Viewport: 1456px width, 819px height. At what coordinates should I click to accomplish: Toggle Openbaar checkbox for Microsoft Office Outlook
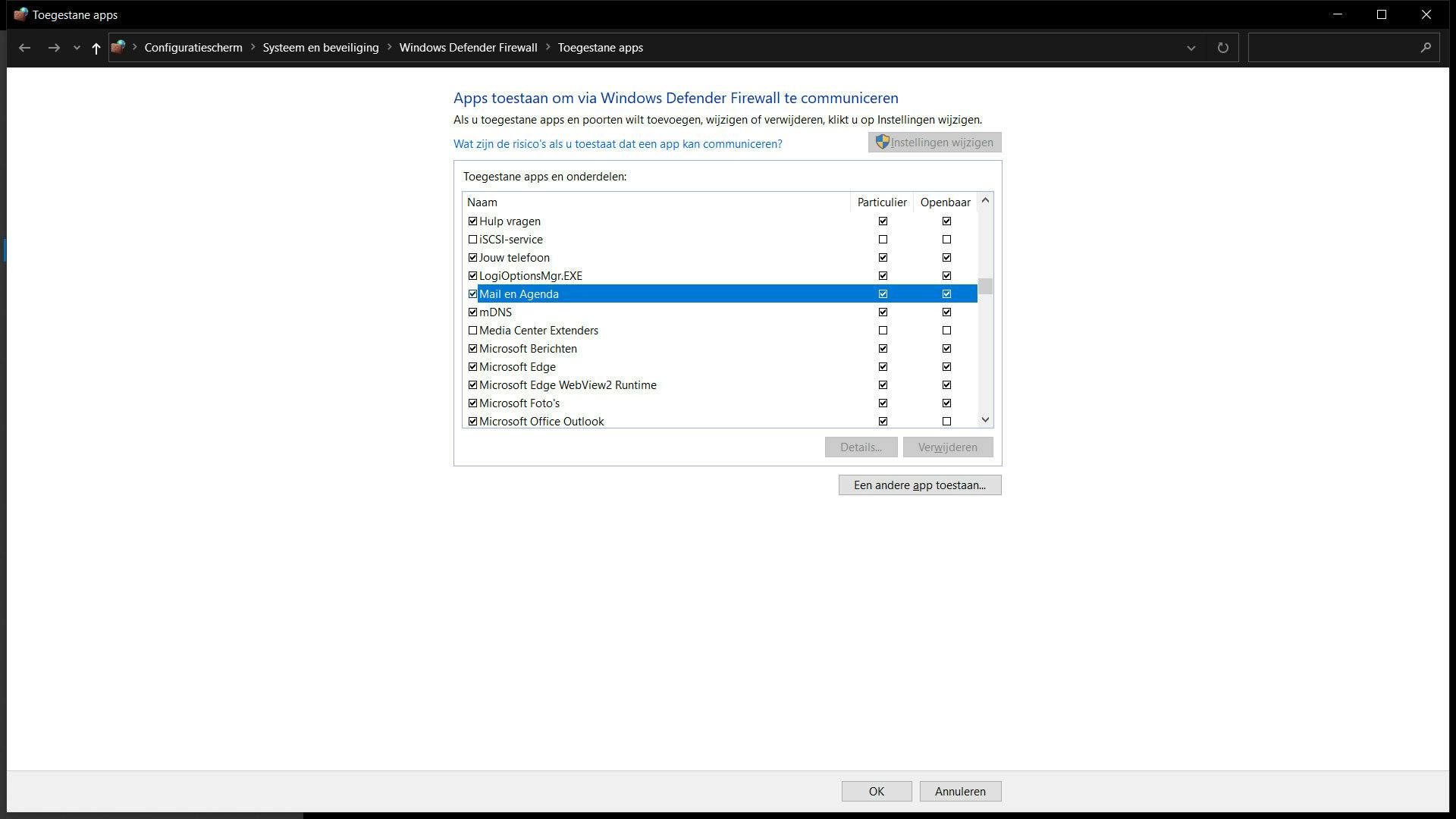click(x=946, y=421)
